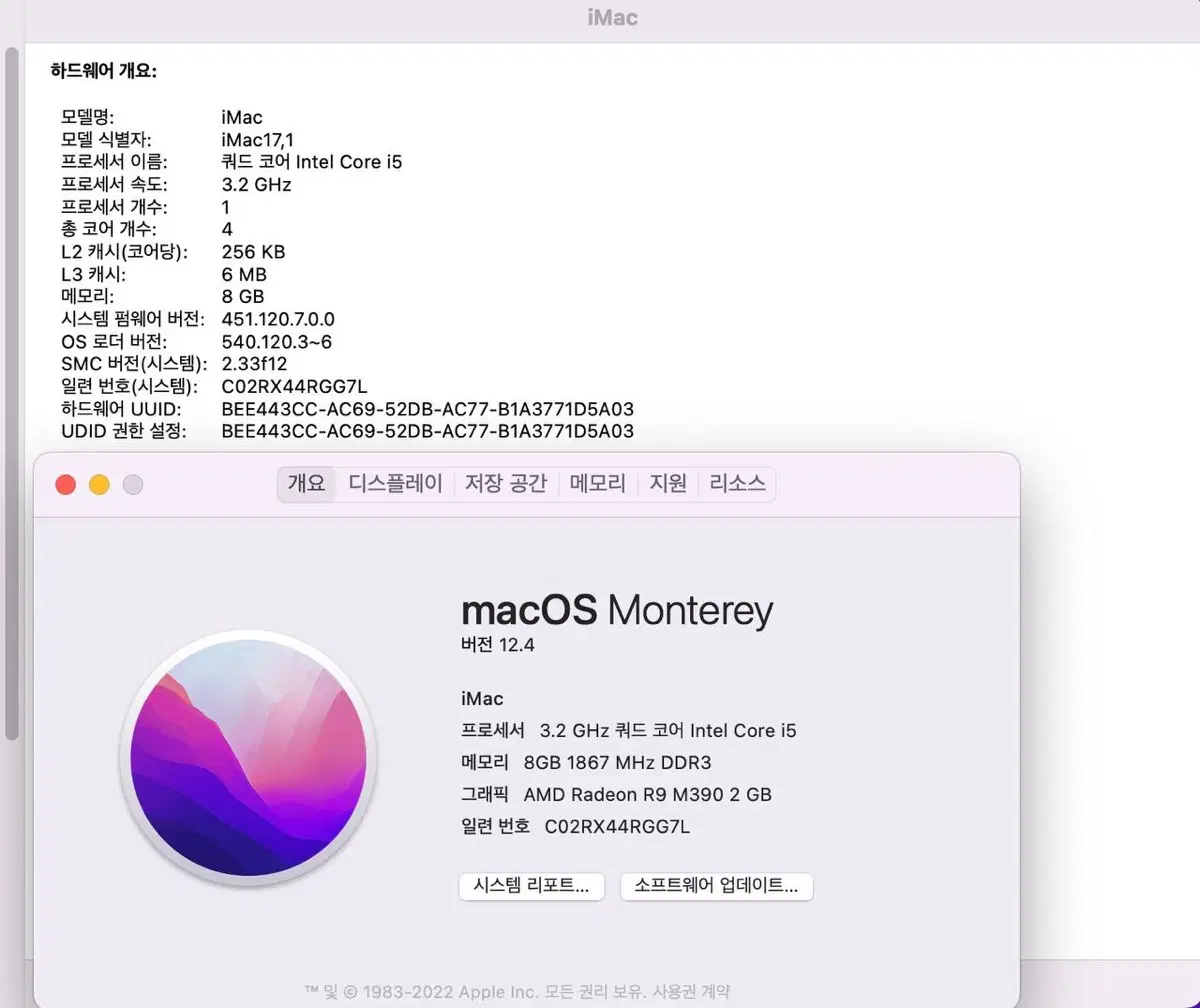1200x1008 pixels.
Task: Select firmware version 451.120.7.0.0
Action: coord(278,319)
